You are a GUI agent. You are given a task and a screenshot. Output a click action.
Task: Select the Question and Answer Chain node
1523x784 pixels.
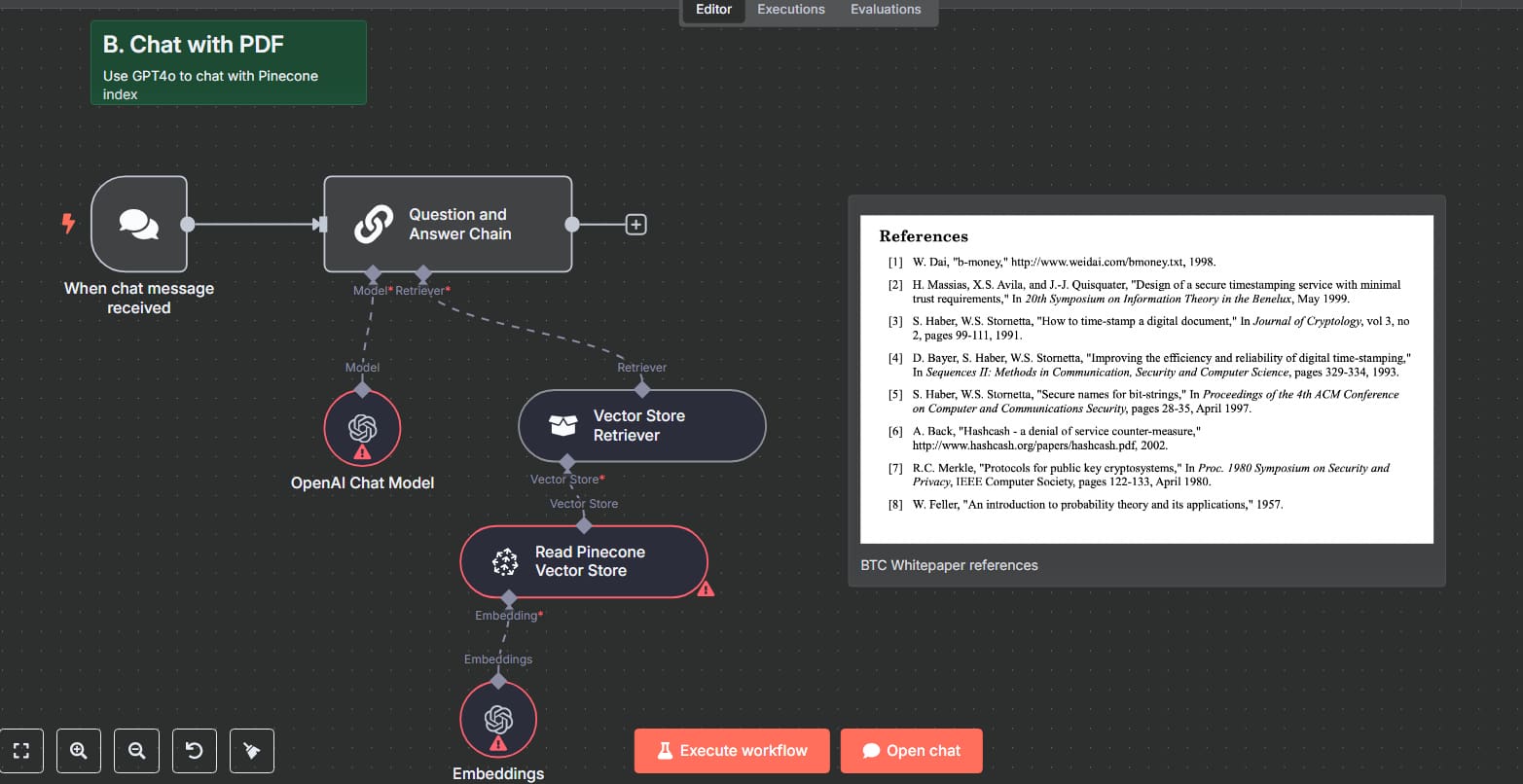point(448,224)
